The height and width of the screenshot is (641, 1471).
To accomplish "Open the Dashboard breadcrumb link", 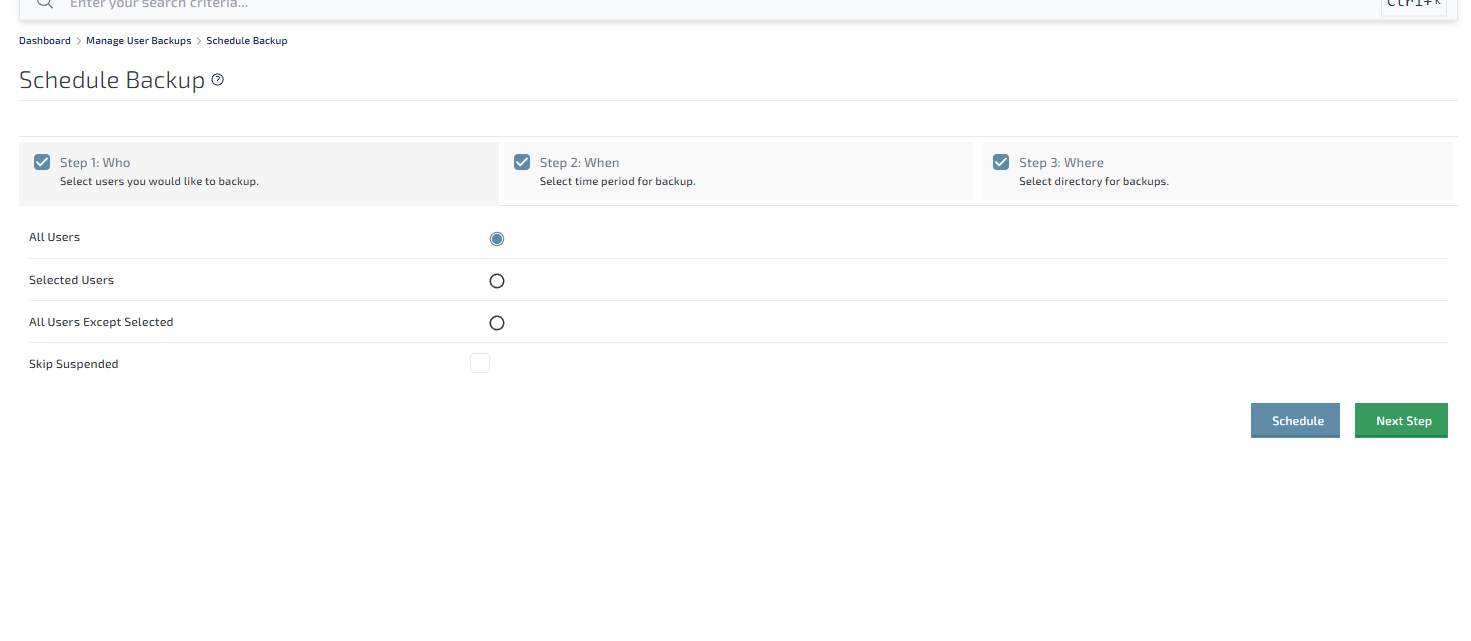I will (x=45, y=41).
